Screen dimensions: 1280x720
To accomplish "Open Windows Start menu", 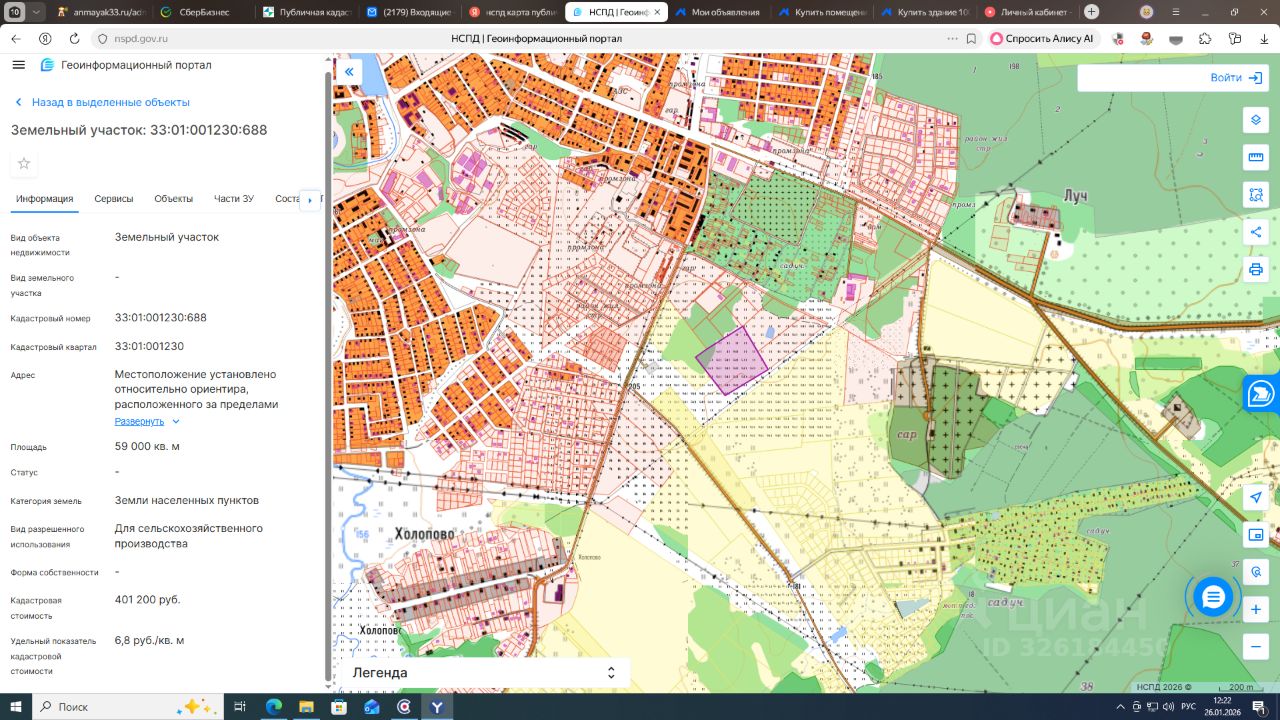I will coord(15,706).
